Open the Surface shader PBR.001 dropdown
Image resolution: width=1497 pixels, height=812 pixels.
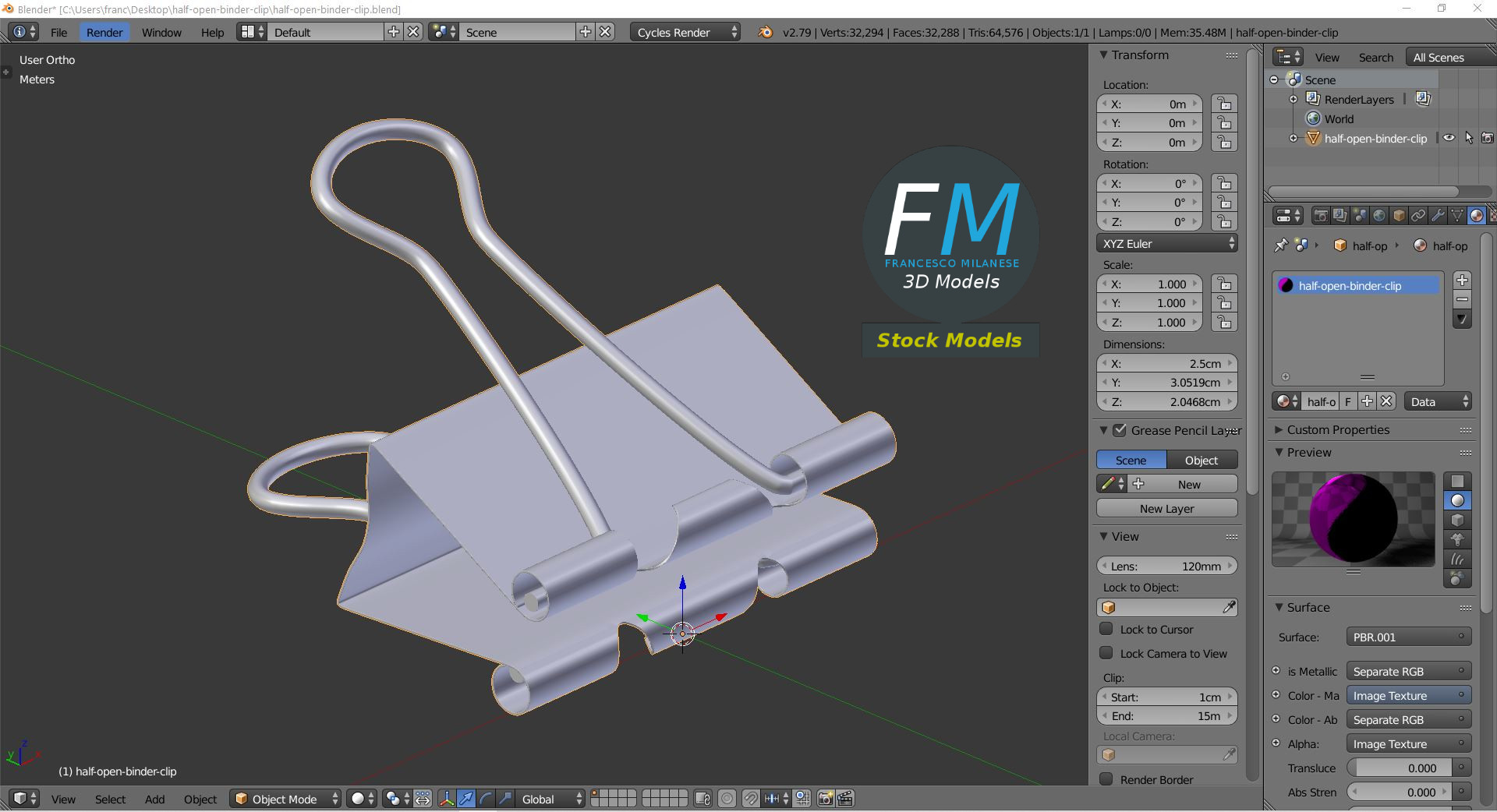coord(1409,637)
